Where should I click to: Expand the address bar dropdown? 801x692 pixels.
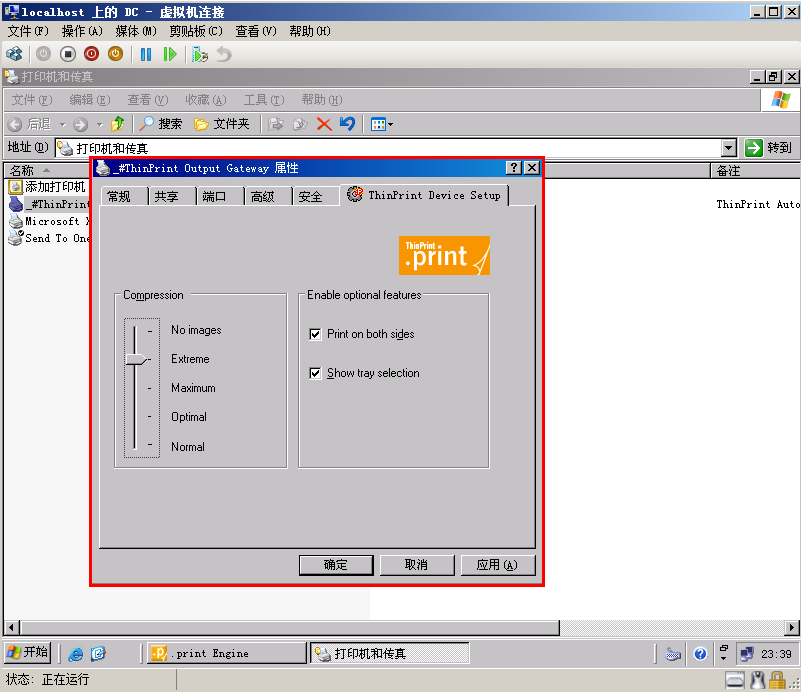pos(729,148)
